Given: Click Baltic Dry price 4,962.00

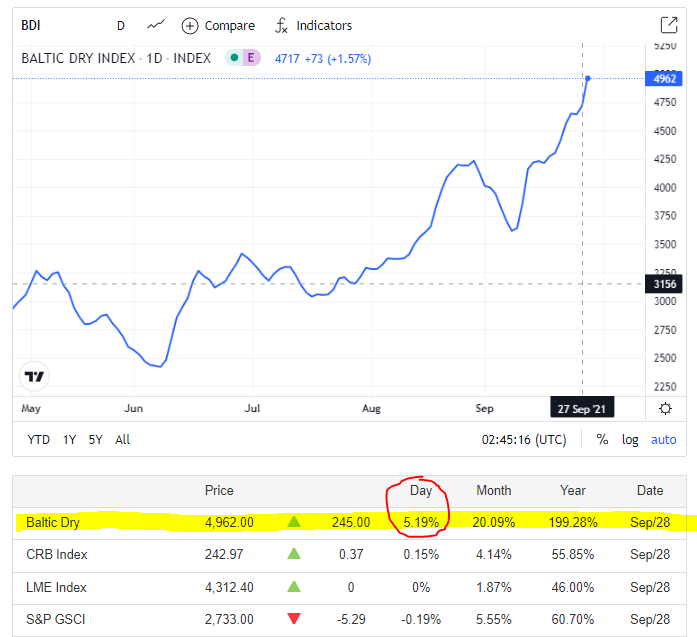Looking at the screenshot, I should pyautogui.click(x=229, y=522).
